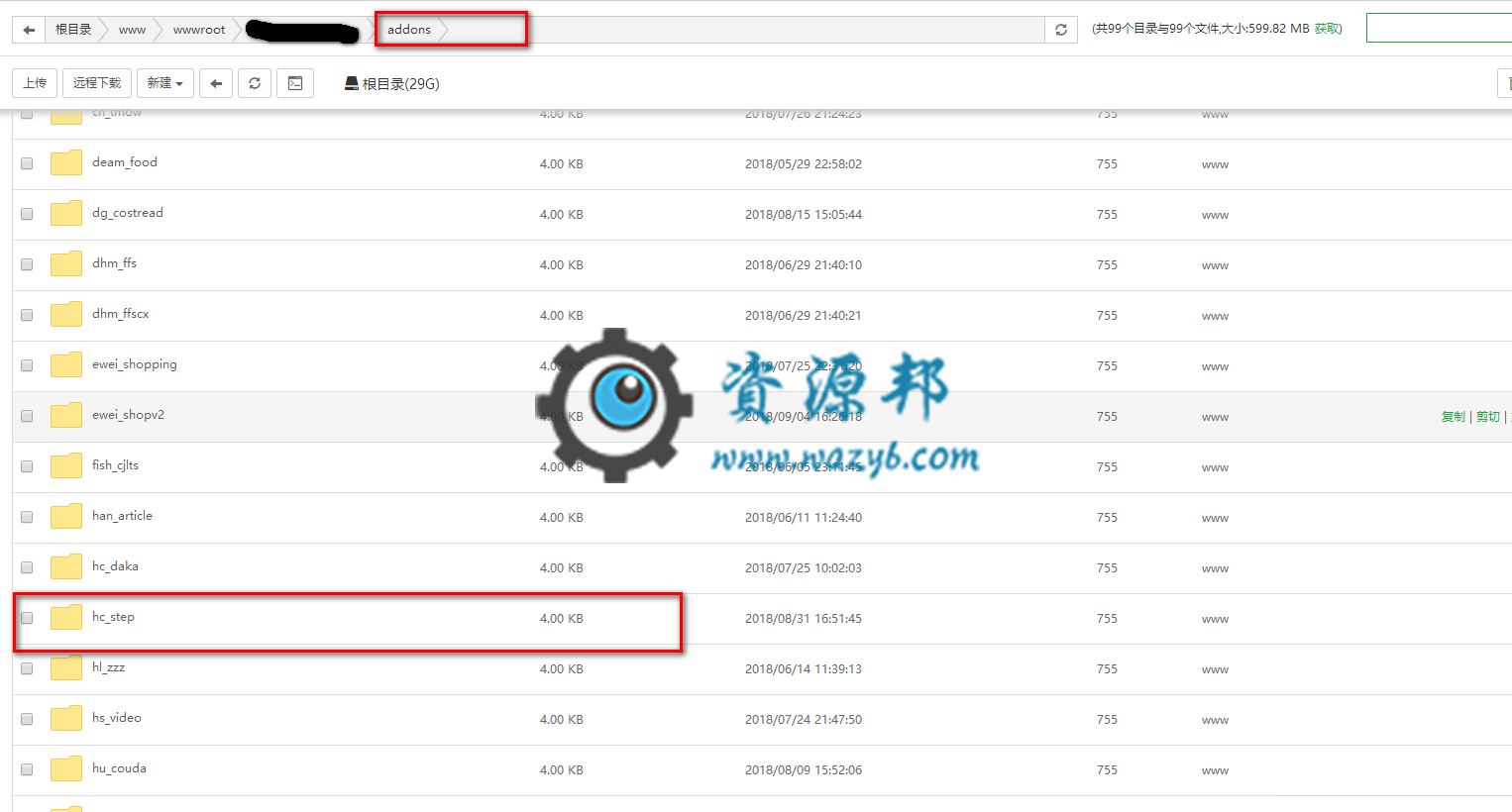The height and width of the screenshot is (812, 1512).
Task: Click 复制 on the ewei_shopv2 row
Action: tap(1453, 417)
